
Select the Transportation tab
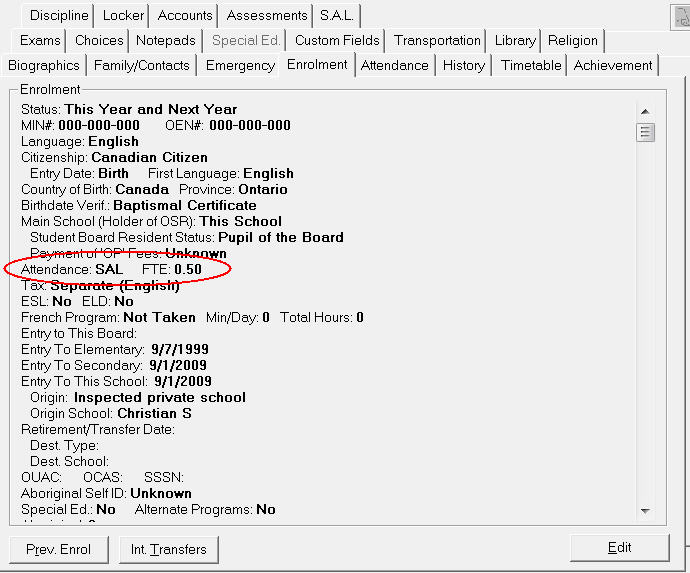pyautogui.click(x=437, y=40)
